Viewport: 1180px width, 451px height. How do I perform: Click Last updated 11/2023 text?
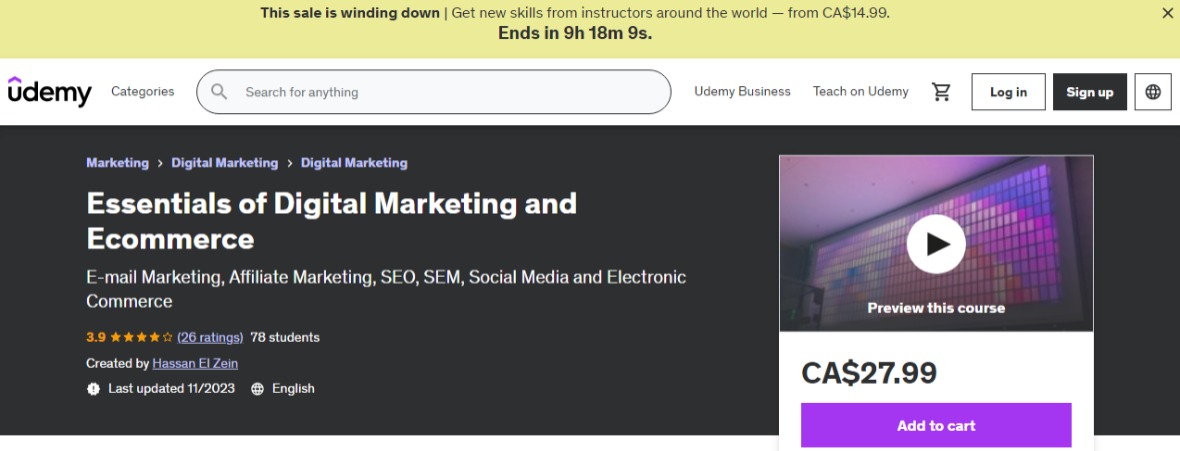[172, 389]
